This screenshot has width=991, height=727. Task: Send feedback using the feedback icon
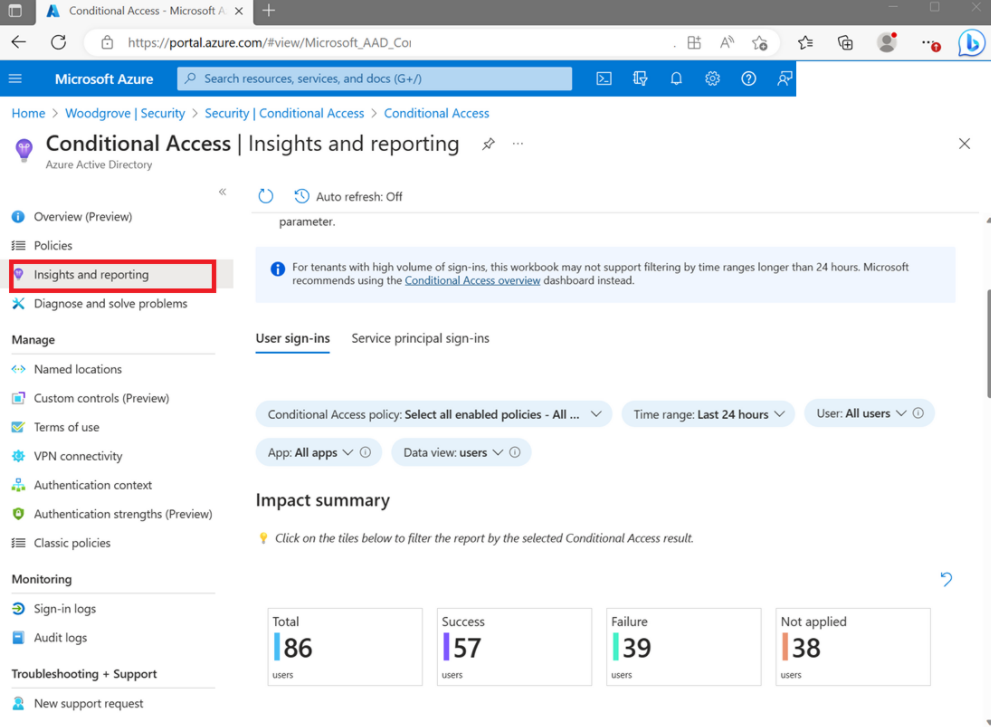click(x=784, y=78)
